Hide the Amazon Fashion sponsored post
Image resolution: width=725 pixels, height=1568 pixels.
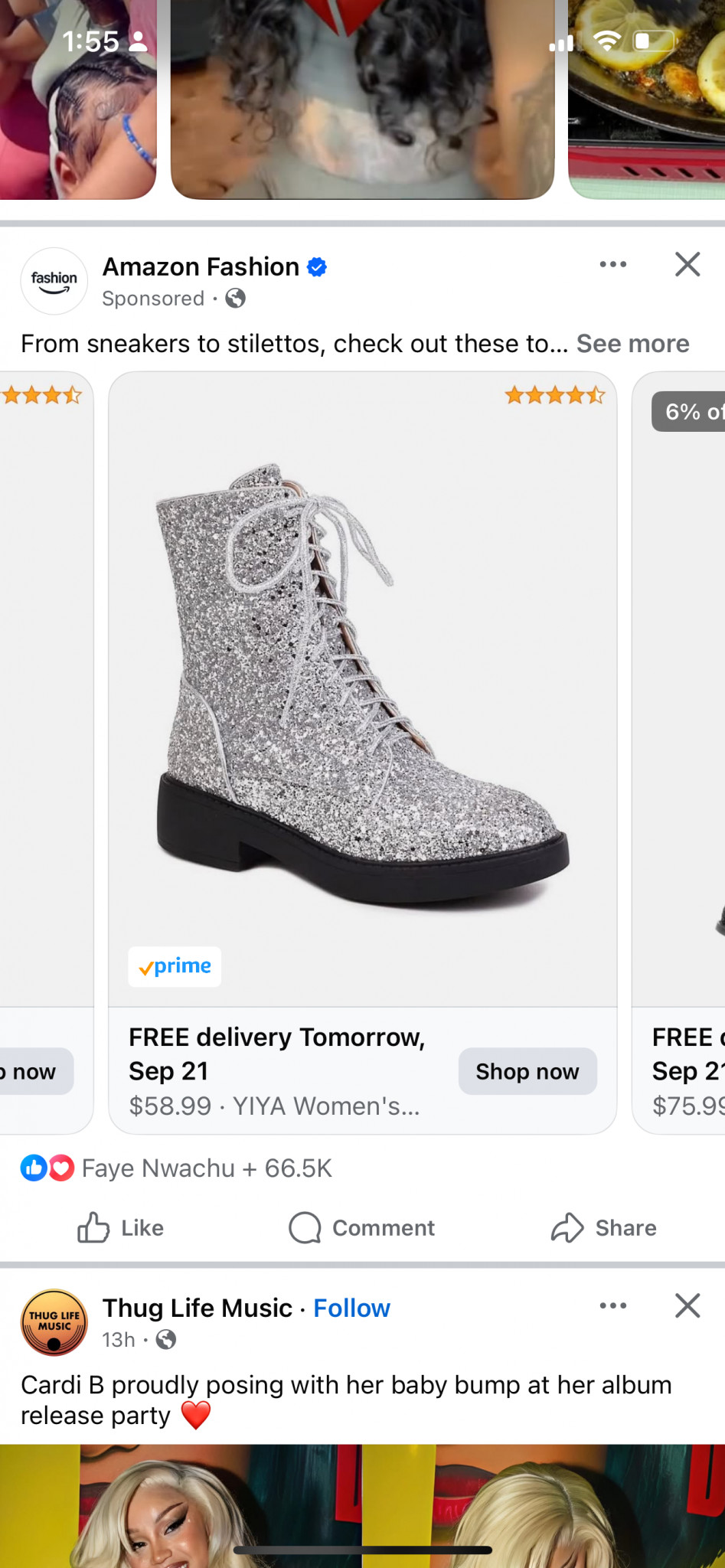687,265
